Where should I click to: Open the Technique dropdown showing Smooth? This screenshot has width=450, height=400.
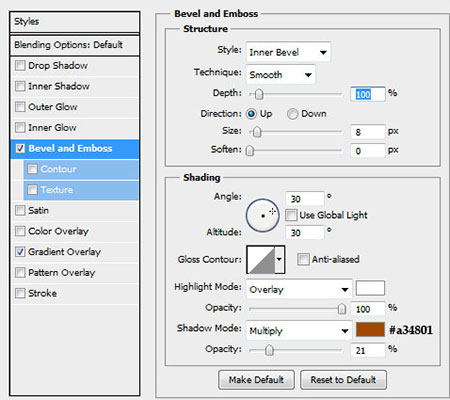pos(281,74)
